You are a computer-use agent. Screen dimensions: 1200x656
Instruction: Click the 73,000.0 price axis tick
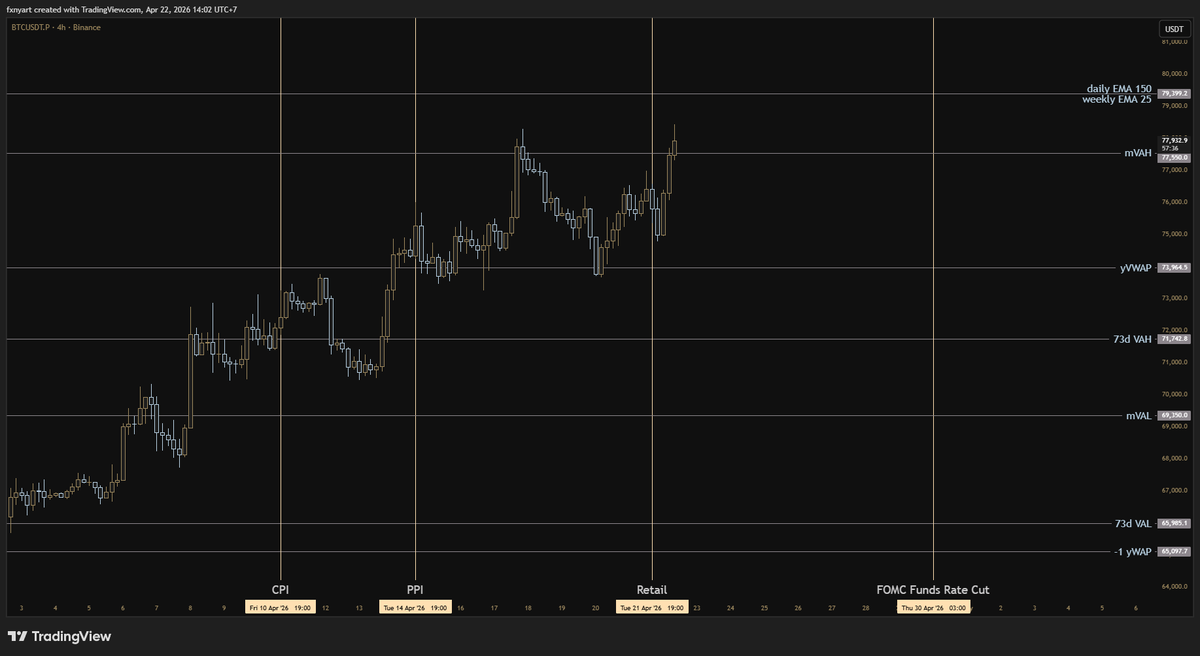(x=1175, y=299)
